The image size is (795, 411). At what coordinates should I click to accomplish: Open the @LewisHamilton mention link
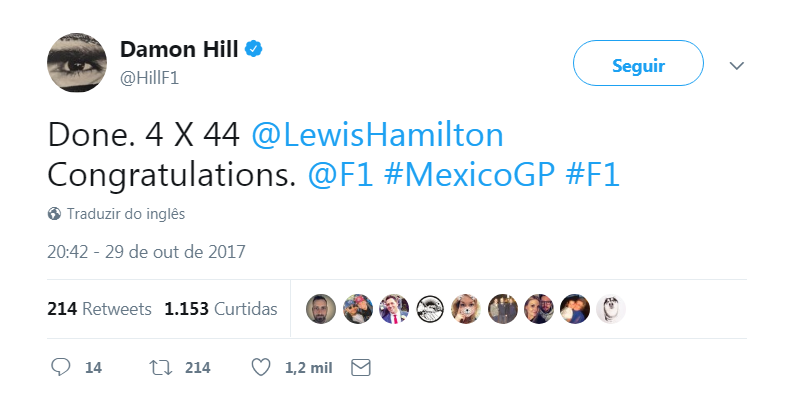click(377, 135)
